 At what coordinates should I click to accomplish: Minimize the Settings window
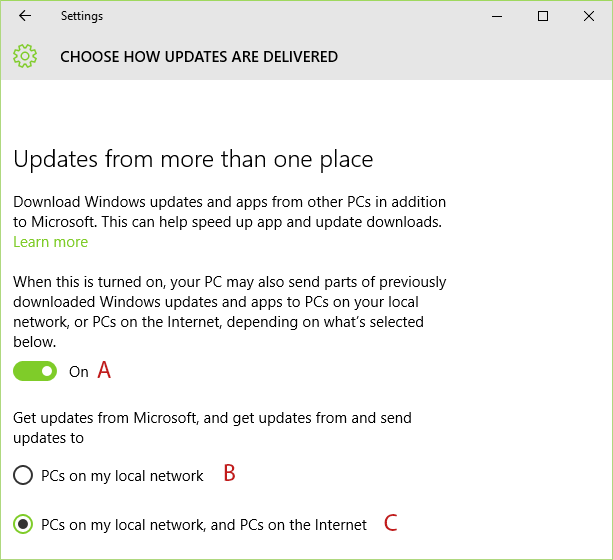[x=497, y=16]
